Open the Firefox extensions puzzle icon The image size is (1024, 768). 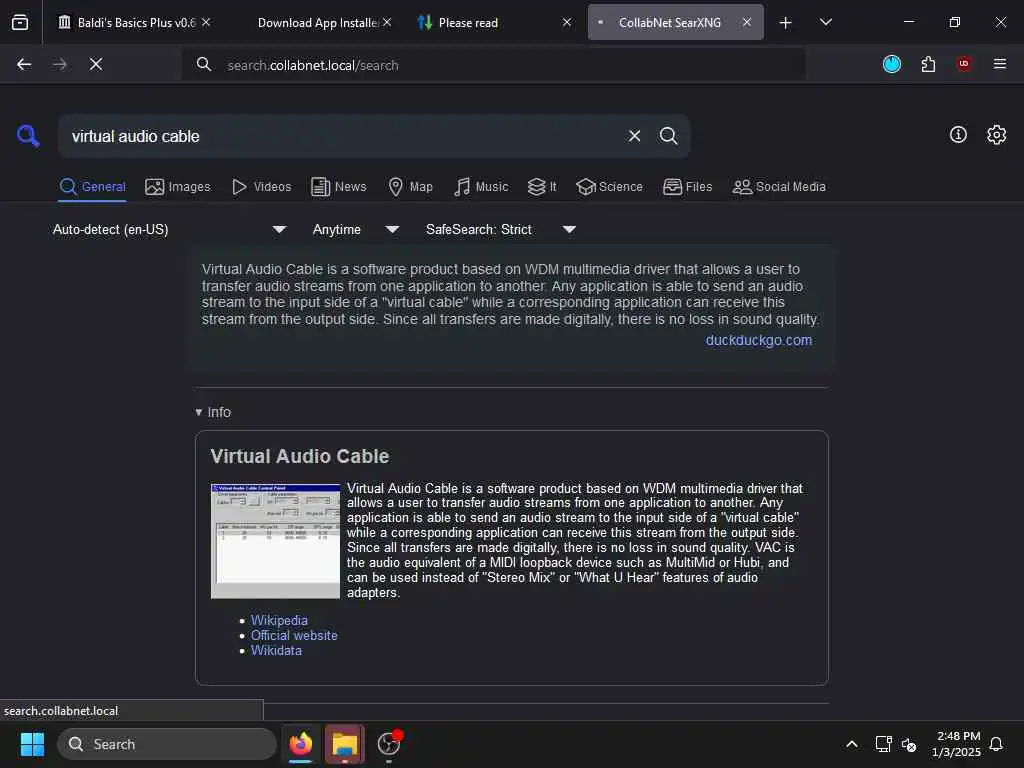click(x=928, y=64)
